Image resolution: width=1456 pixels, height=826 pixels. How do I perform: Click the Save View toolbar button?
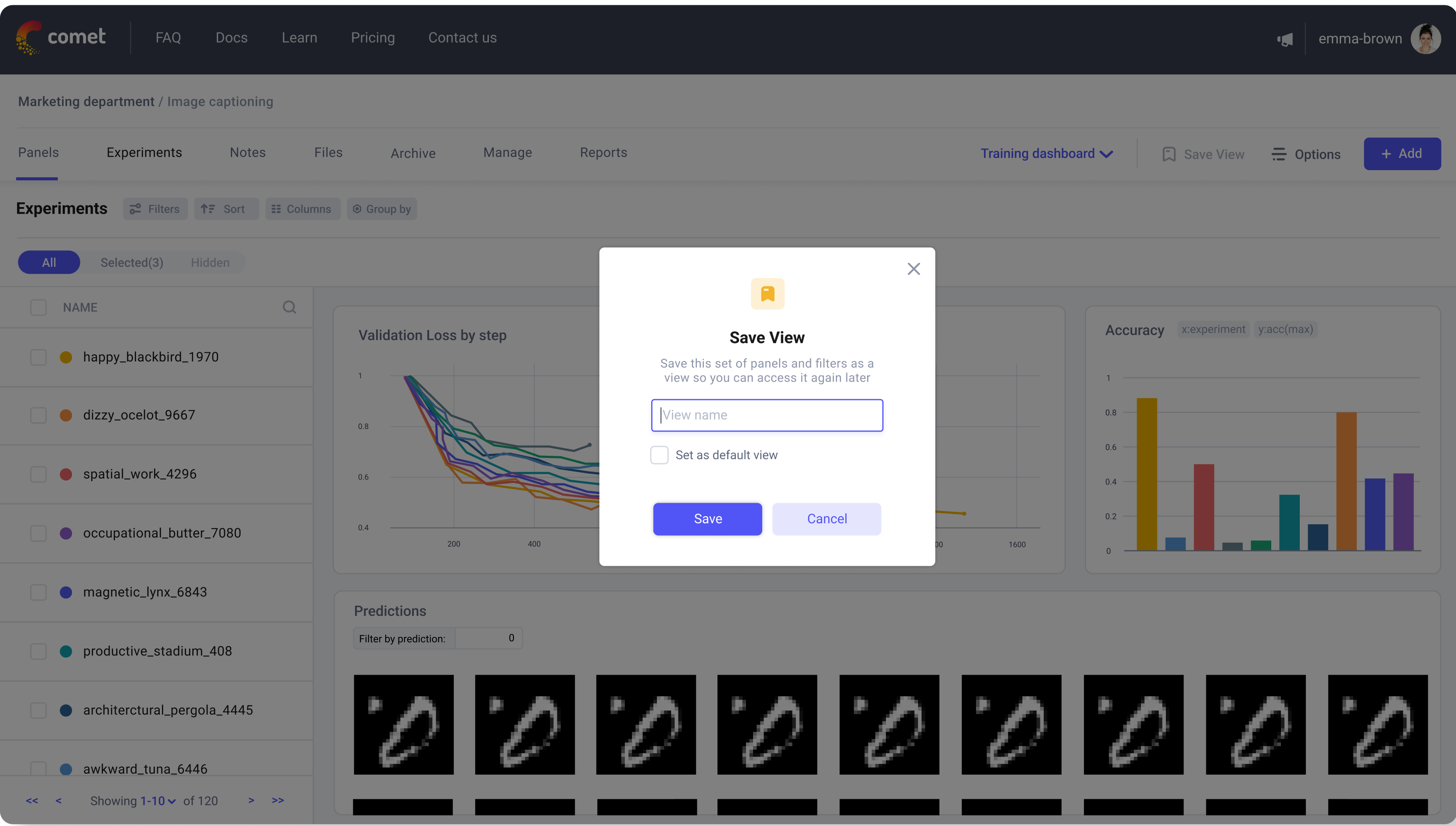(1203, 154)
